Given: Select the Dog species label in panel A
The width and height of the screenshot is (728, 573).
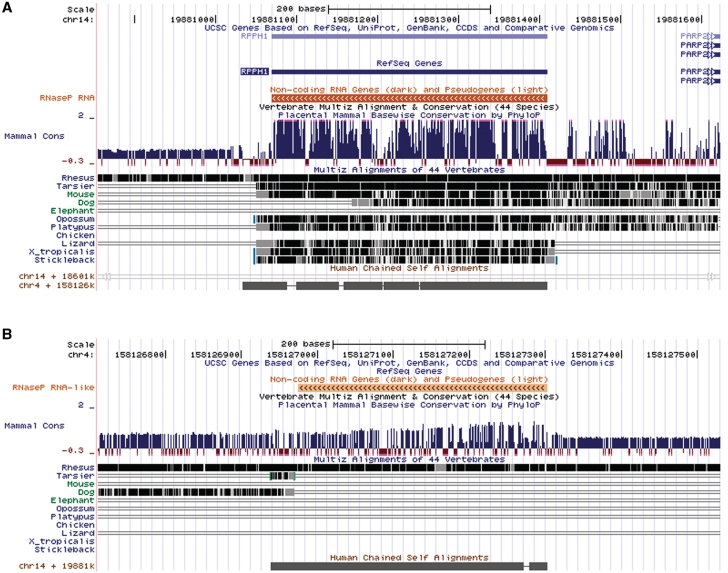Looking at the screenshot, I should (x=86, y=202).
